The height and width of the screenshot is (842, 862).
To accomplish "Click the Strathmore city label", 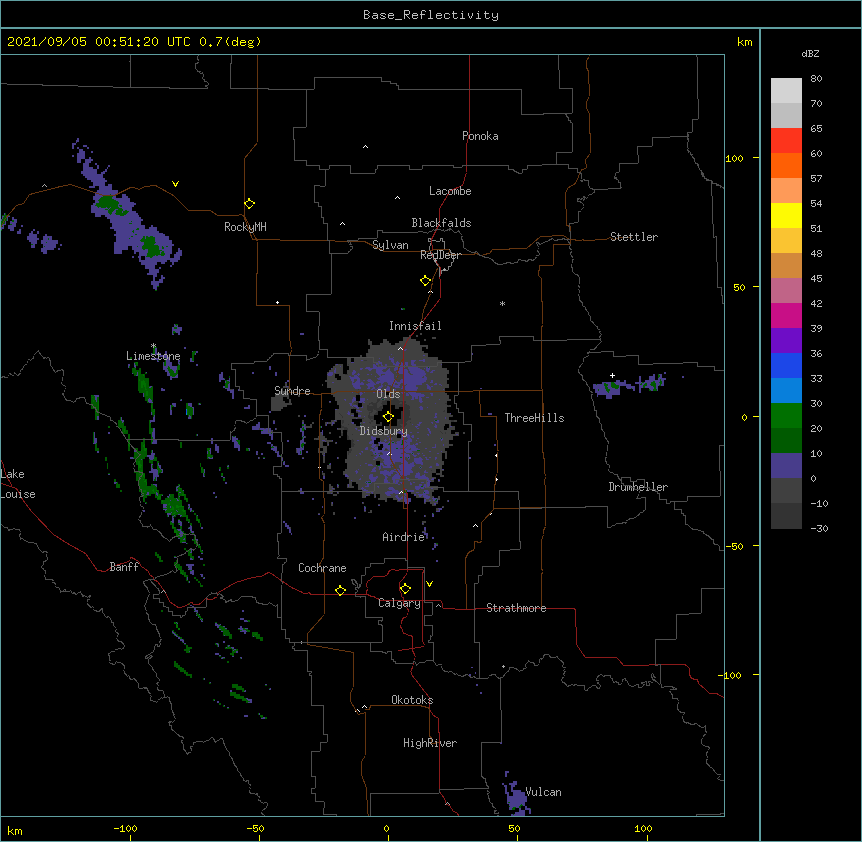I will click(x=516, y=608).
